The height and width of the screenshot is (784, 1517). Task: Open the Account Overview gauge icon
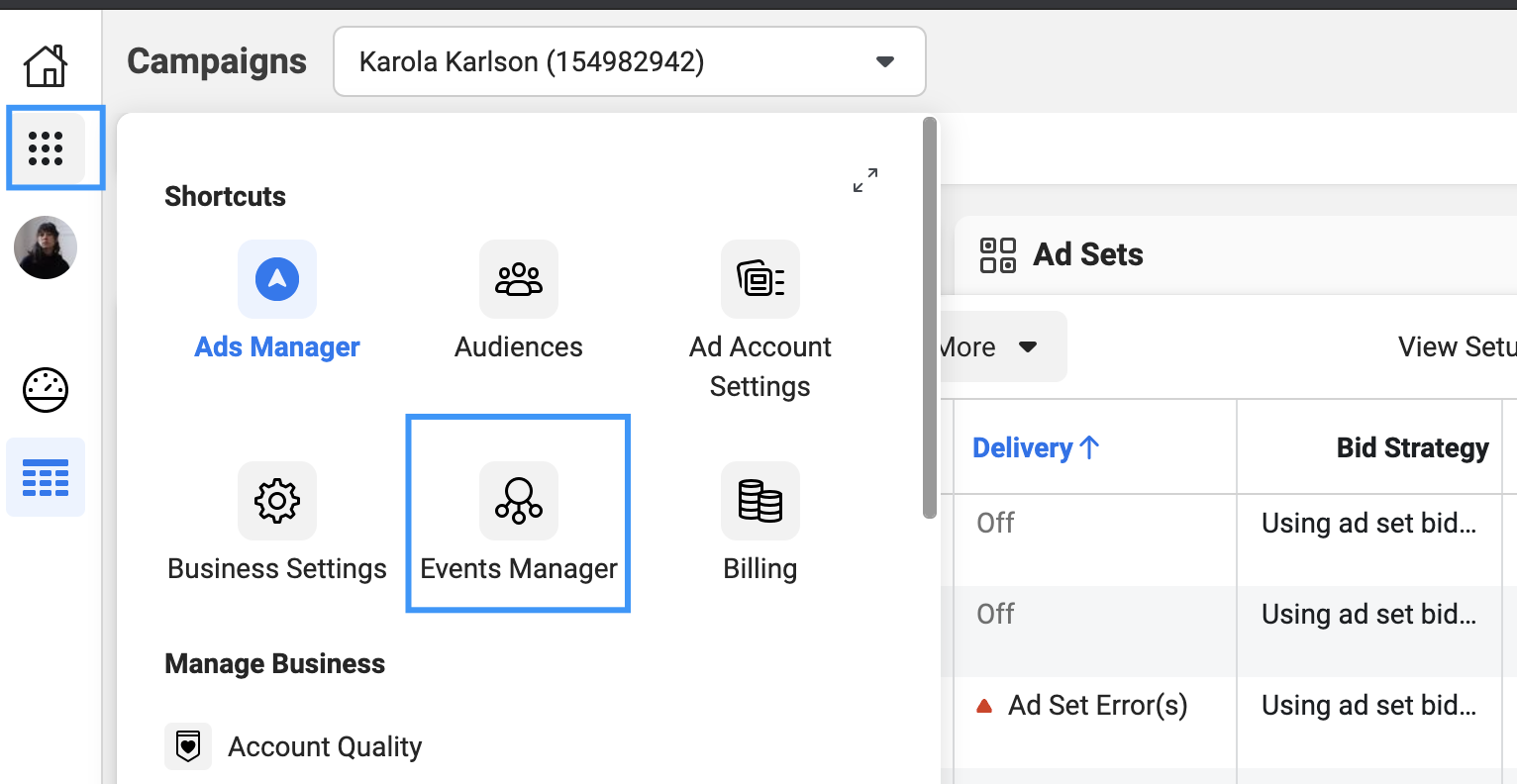click(46, 390)
